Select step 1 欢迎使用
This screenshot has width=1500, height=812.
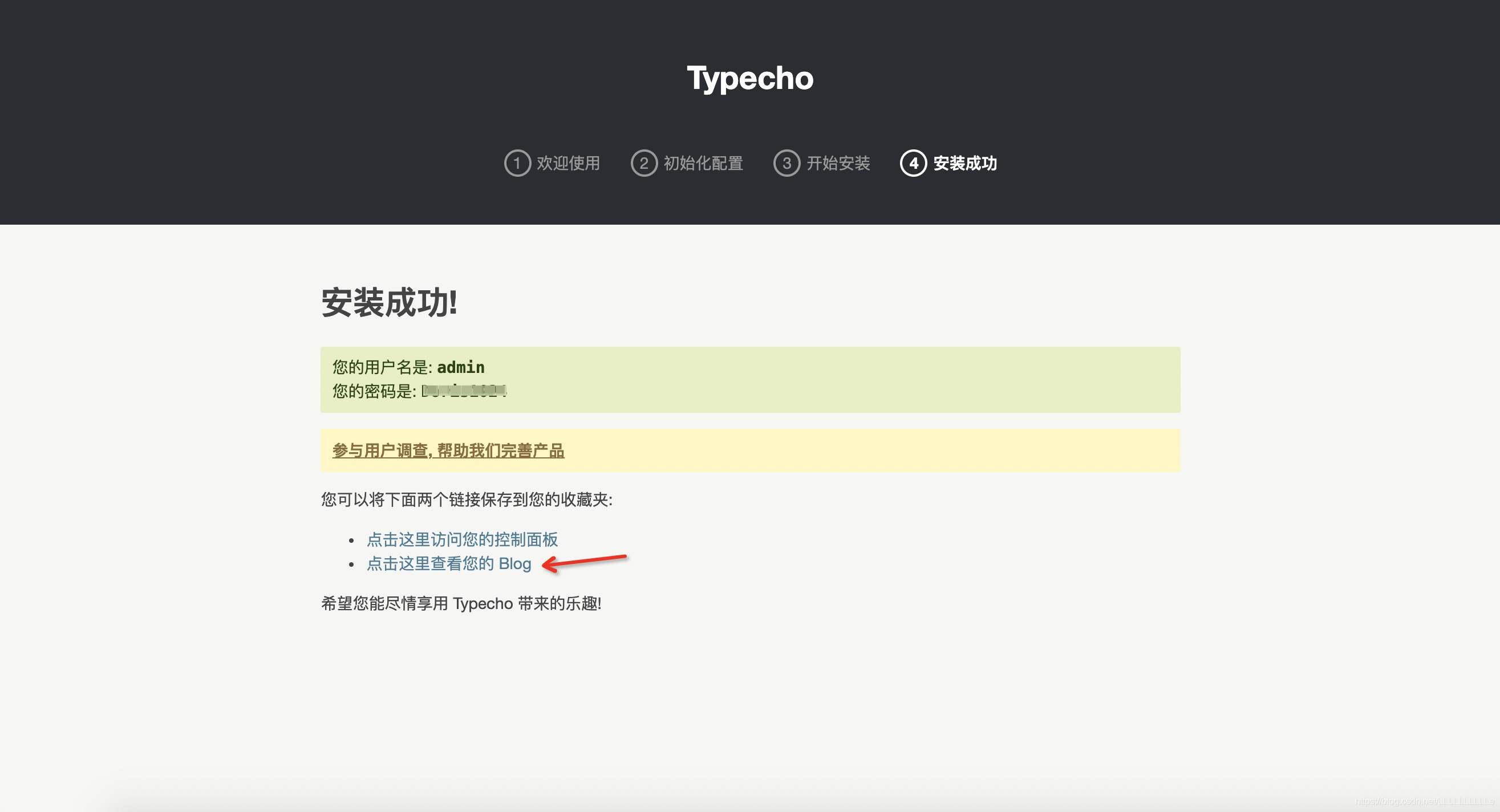coord(552,163)
